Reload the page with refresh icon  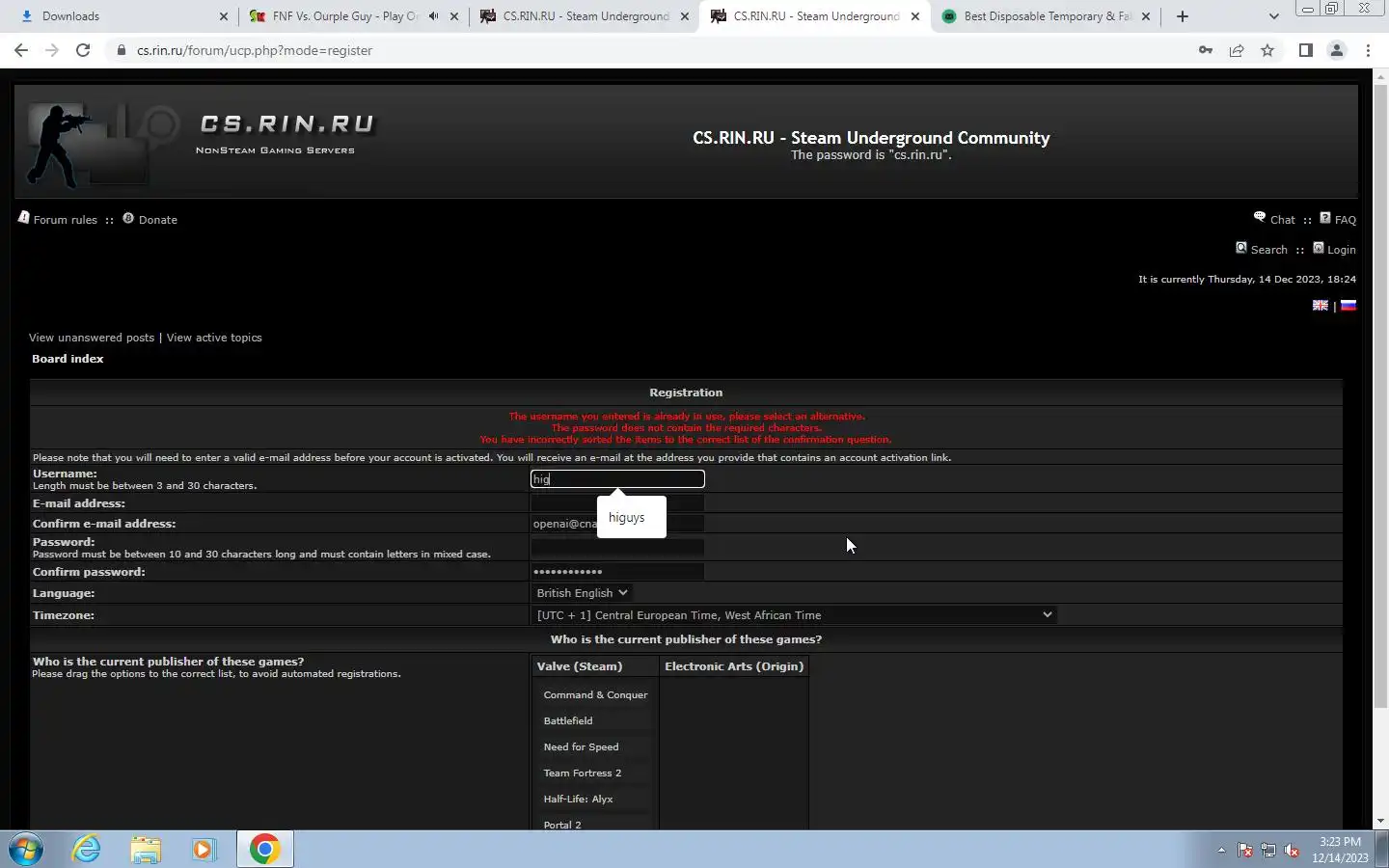click(x=83, y=50)
